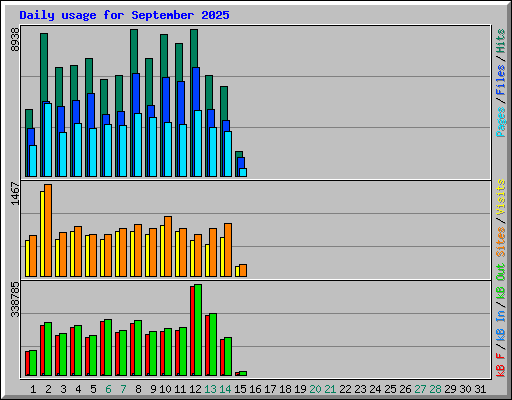The width and height of the screenshot is (512, 400).
Task: Click the dark green Hits bar for day 2
Action: click(44, 67)
